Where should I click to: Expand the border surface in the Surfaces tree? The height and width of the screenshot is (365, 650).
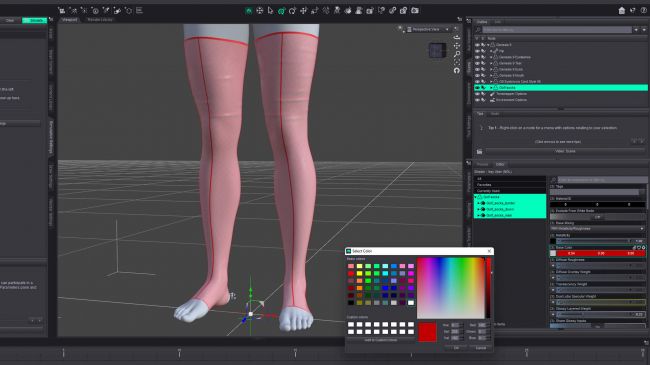tap(478, 204)
